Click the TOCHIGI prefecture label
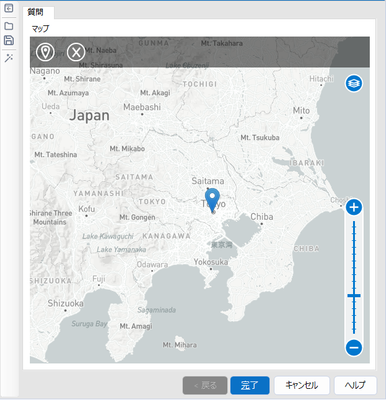Viewport: 386px width, 400px height. (200, 84)
